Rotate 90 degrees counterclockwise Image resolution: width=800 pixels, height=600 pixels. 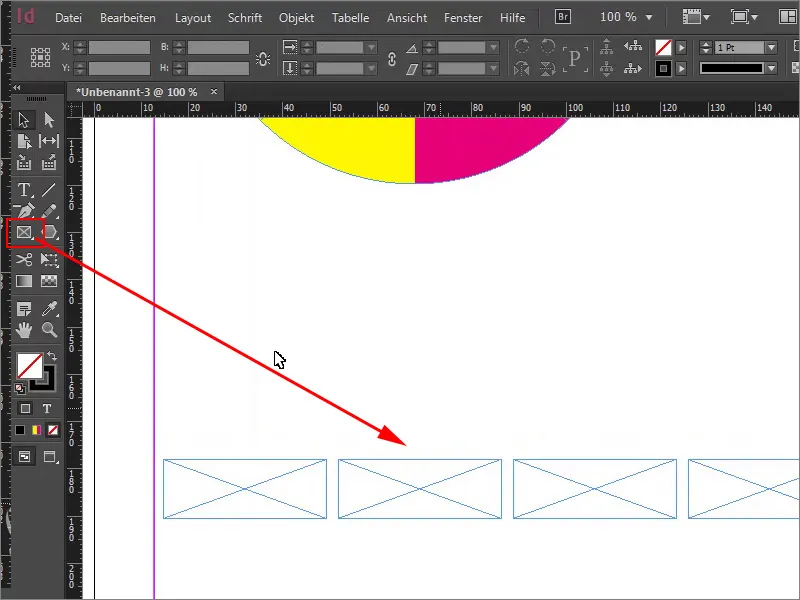point(547,46)
